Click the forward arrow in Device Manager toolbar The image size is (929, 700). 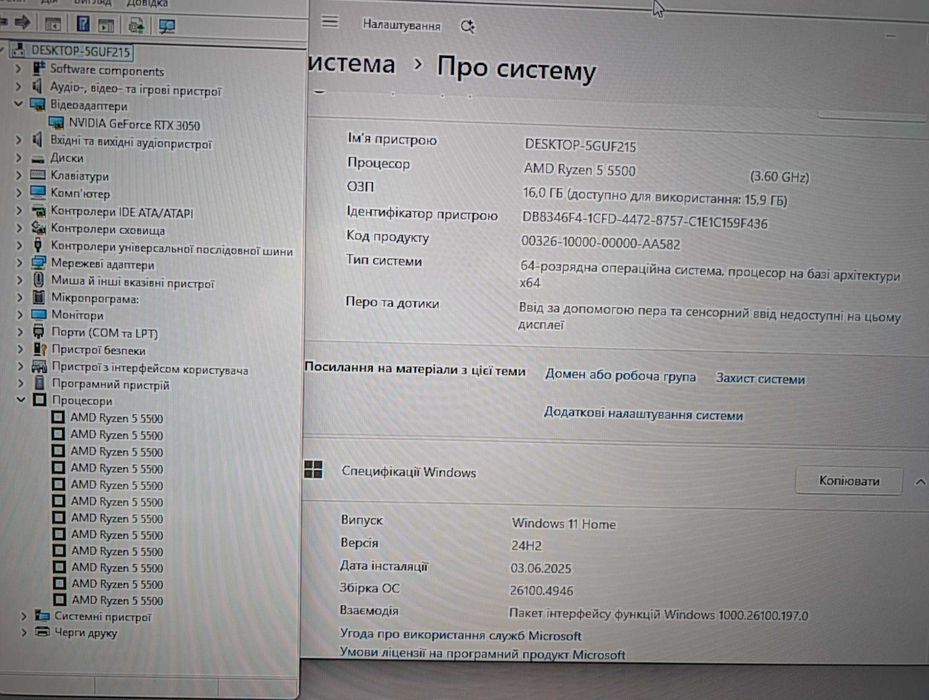tap(22, 23)
